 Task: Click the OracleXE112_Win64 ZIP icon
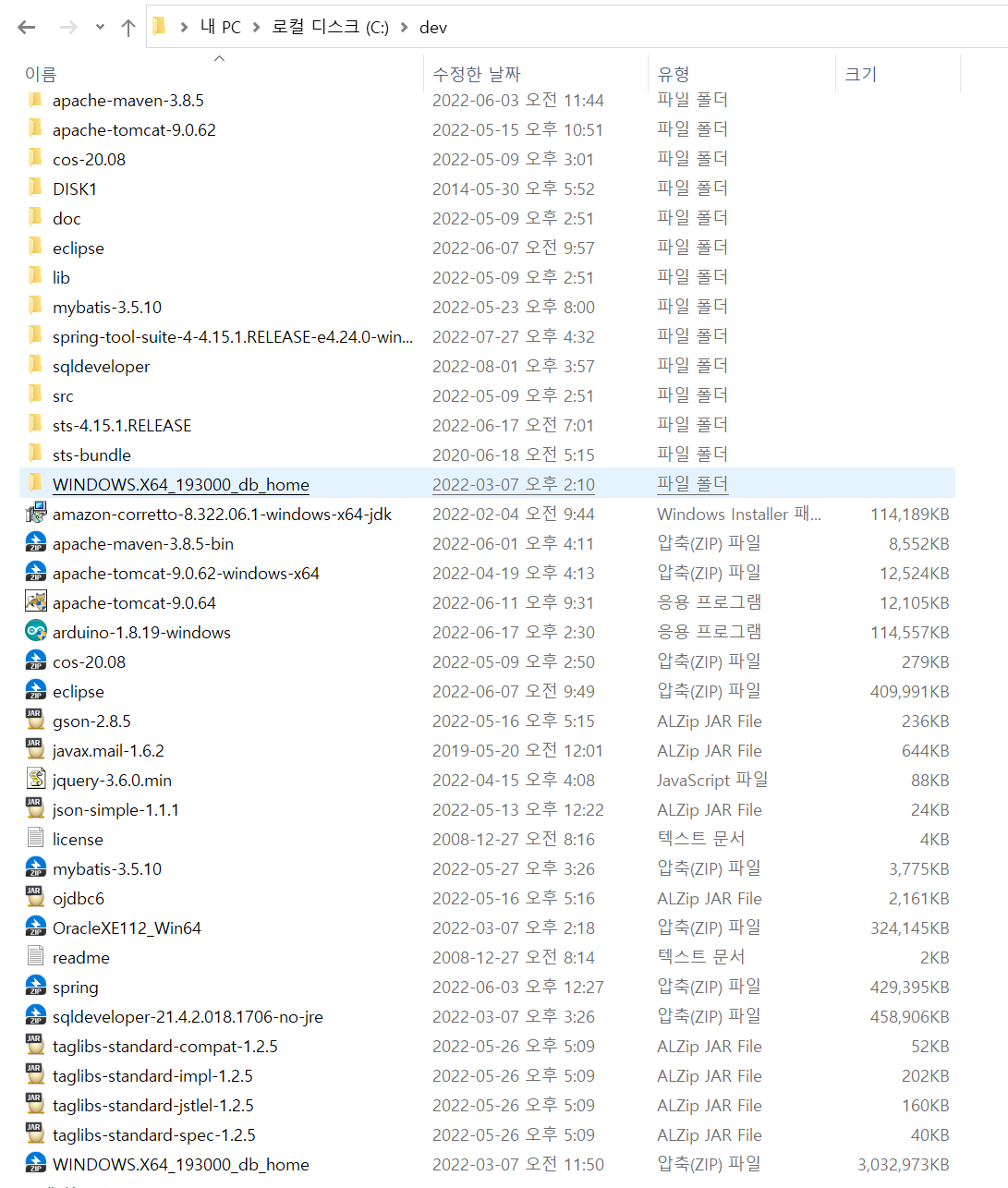35,927
